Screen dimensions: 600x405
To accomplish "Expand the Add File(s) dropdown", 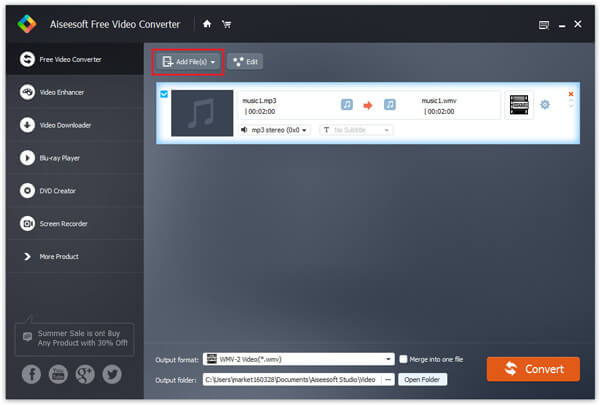I will pyautogui.click(x=213, y=62).
